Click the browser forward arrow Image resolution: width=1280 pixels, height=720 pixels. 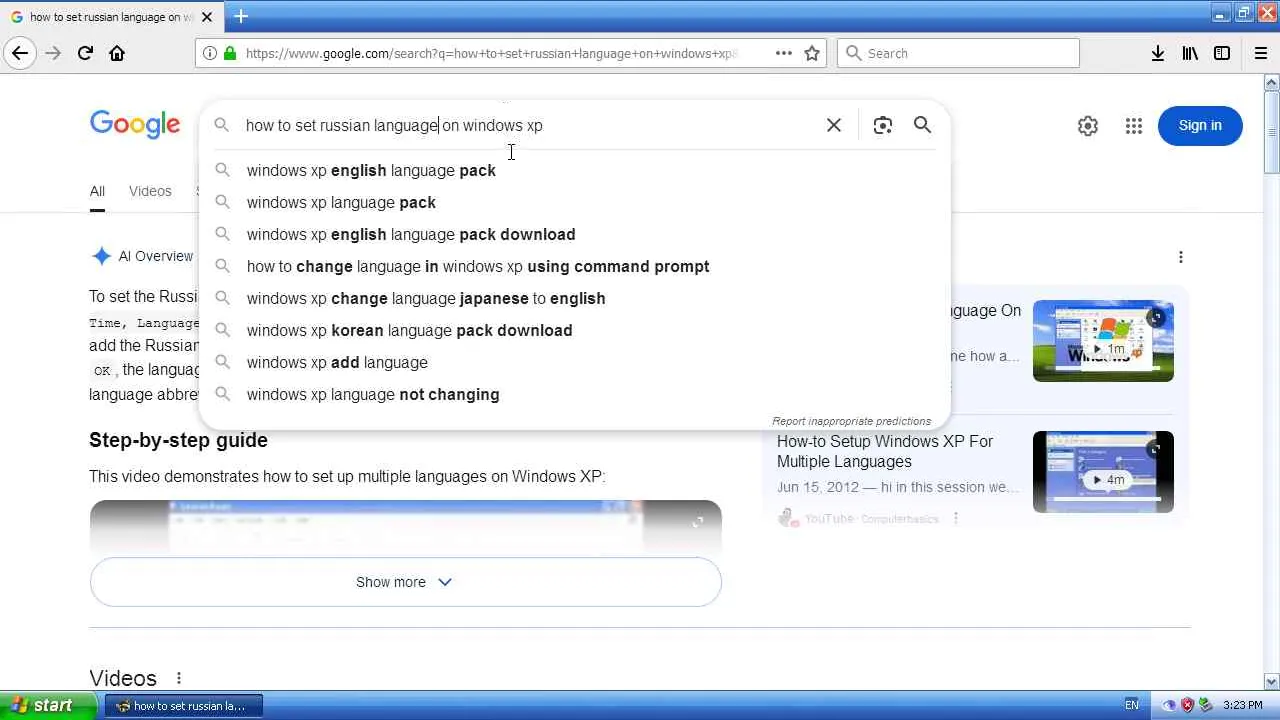pos(54,53)
